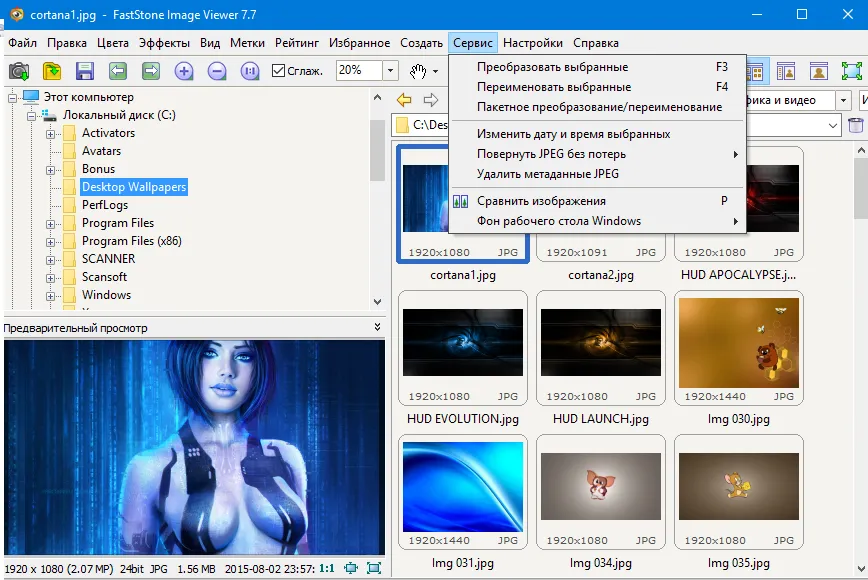Collapse the Локальный диск (C:) tree node
This screenshot has height=580, width=868.
[x=32, y=116]
